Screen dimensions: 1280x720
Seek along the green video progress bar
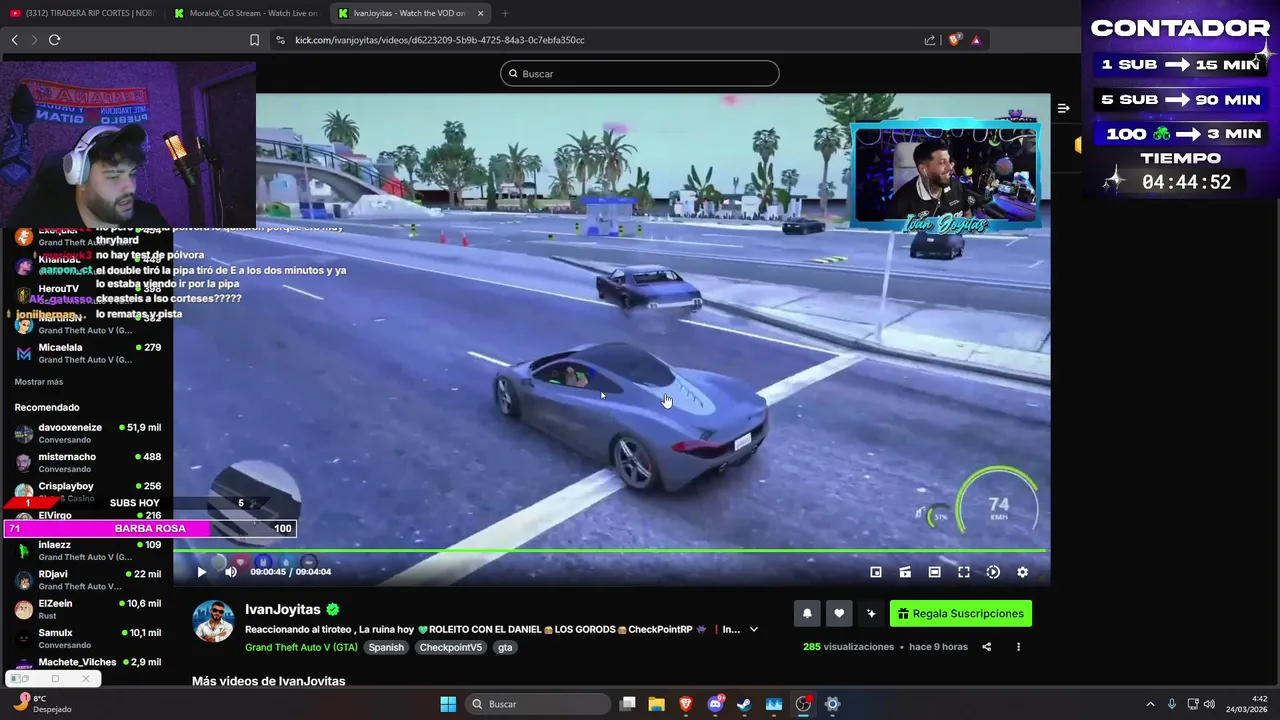(x=611, y=550)
